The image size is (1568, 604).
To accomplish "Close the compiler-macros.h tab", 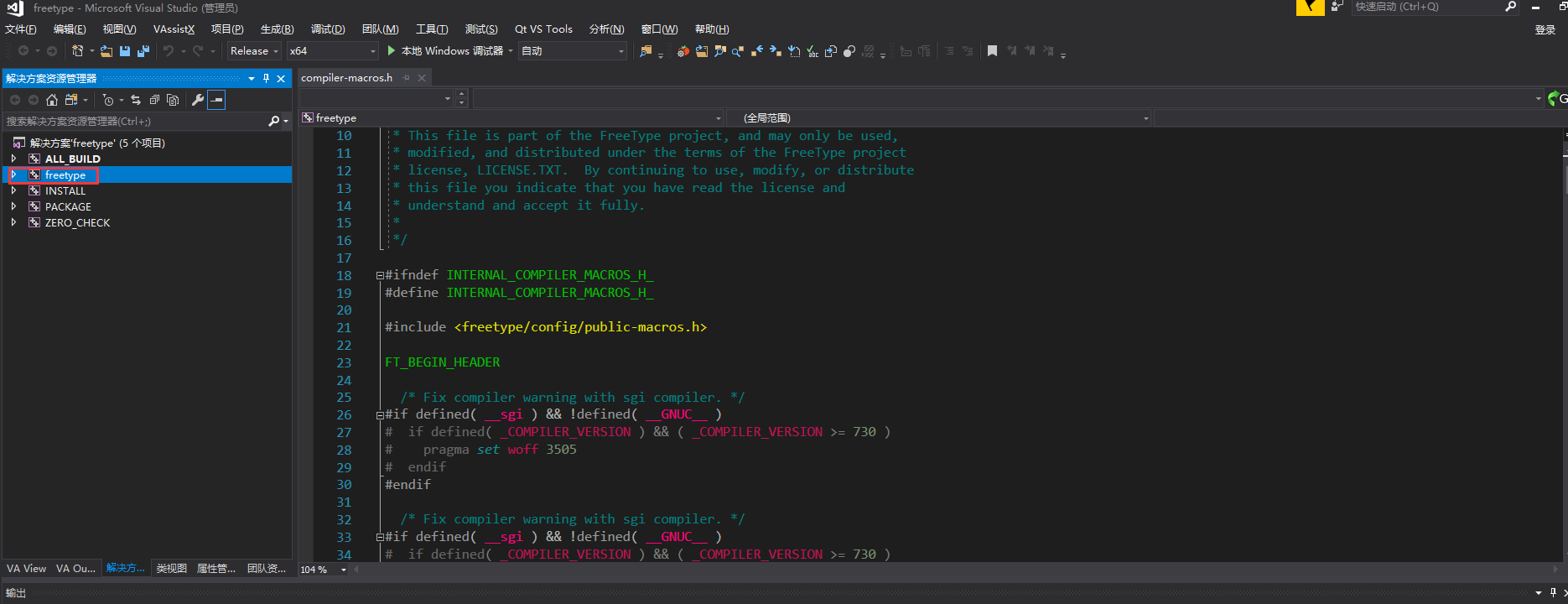I will pos(422,78).
